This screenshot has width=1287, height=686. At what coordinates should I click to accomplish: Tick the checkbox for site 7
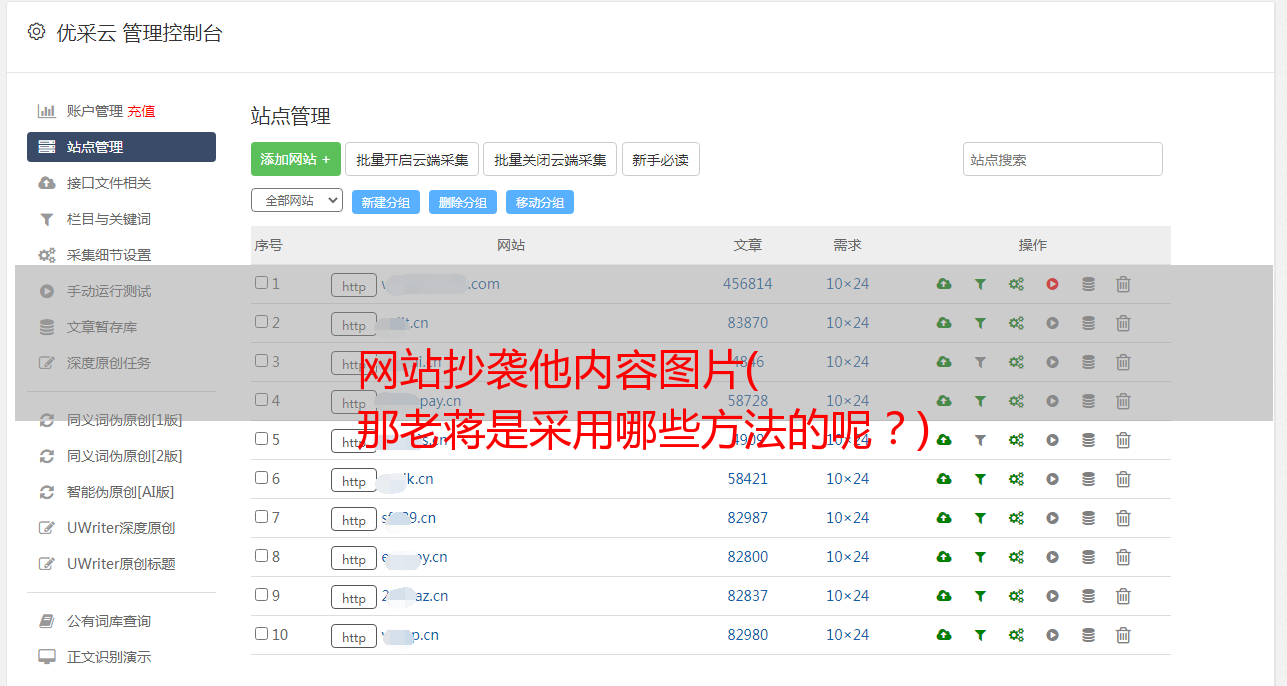tap(261, 517)
